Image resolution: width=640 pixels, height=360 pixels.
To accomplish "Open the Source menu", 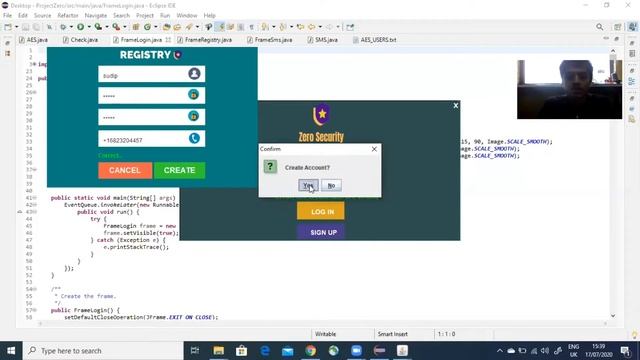I will pos(42,16).
